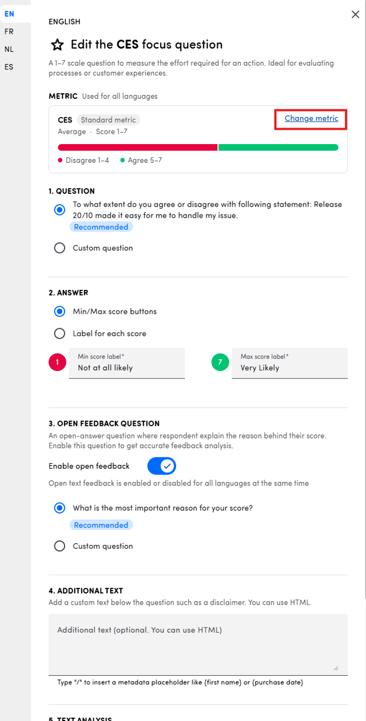Select the recommended CES question radio

point(59,210)
